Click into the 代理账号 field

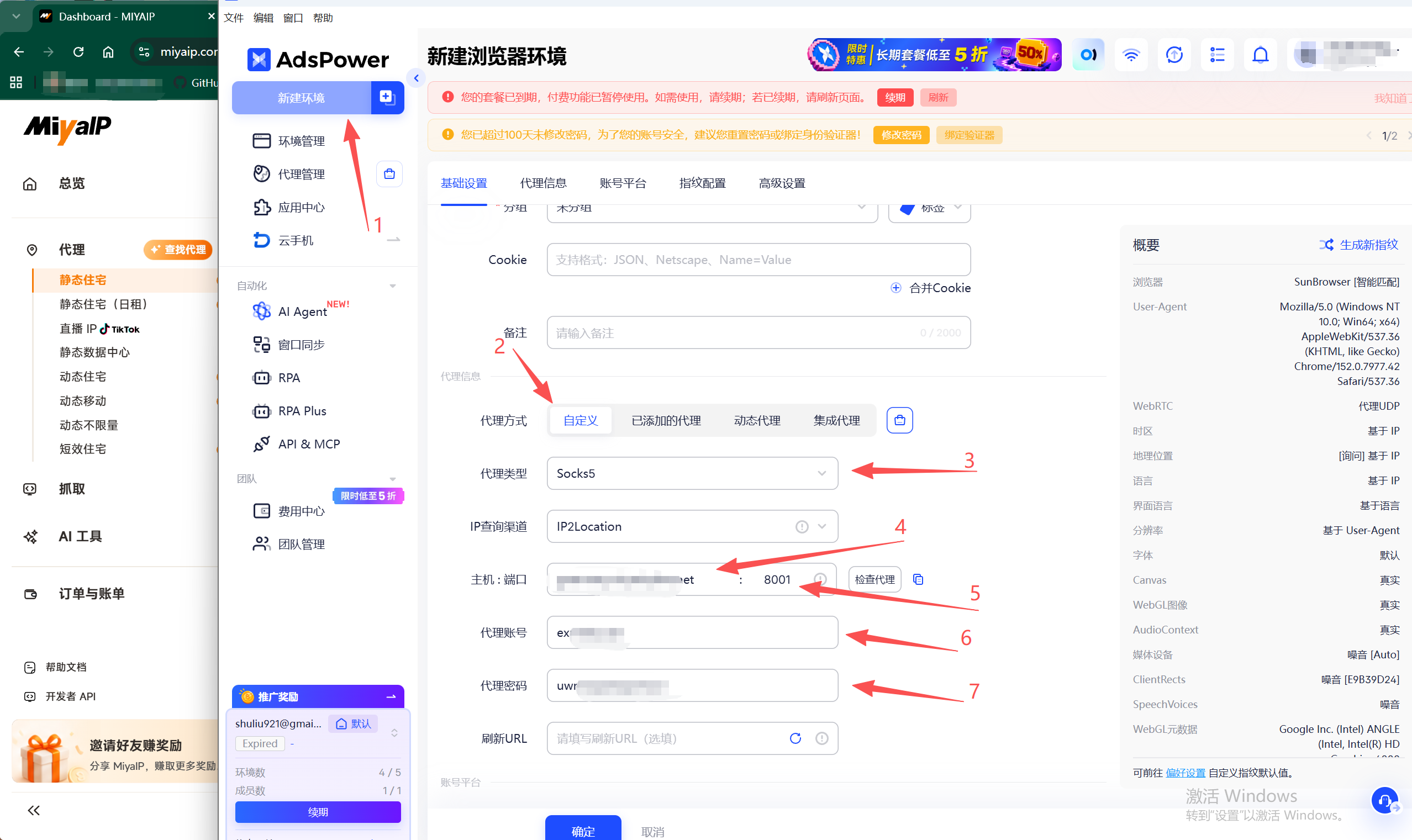point(692,632)
